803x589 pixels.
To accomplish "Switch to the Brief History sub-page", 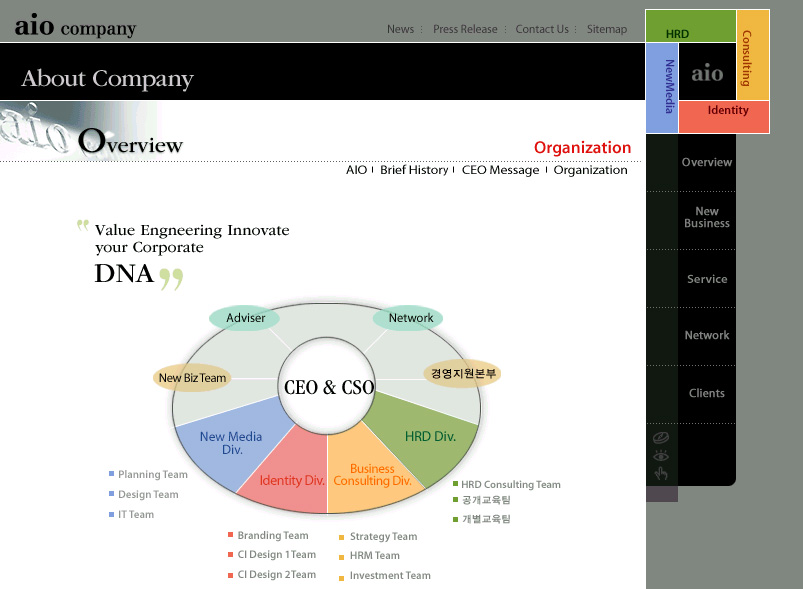I will click(x=414, y=170).
